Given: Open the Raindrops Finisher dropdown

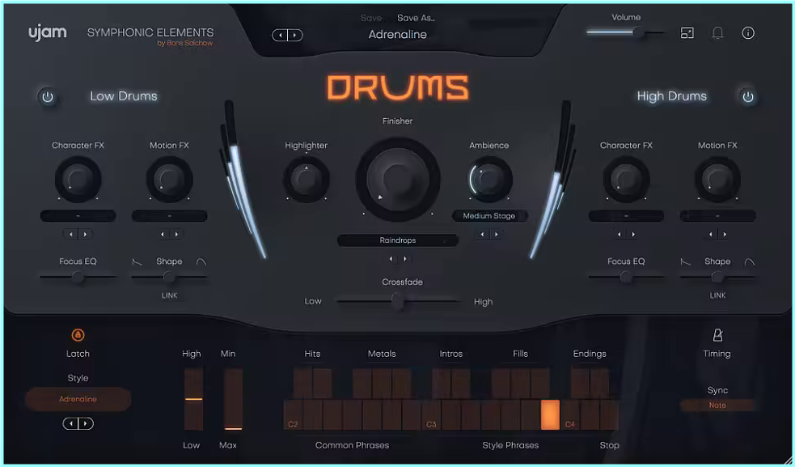Looking at the screenshot, I should [398, 240].
